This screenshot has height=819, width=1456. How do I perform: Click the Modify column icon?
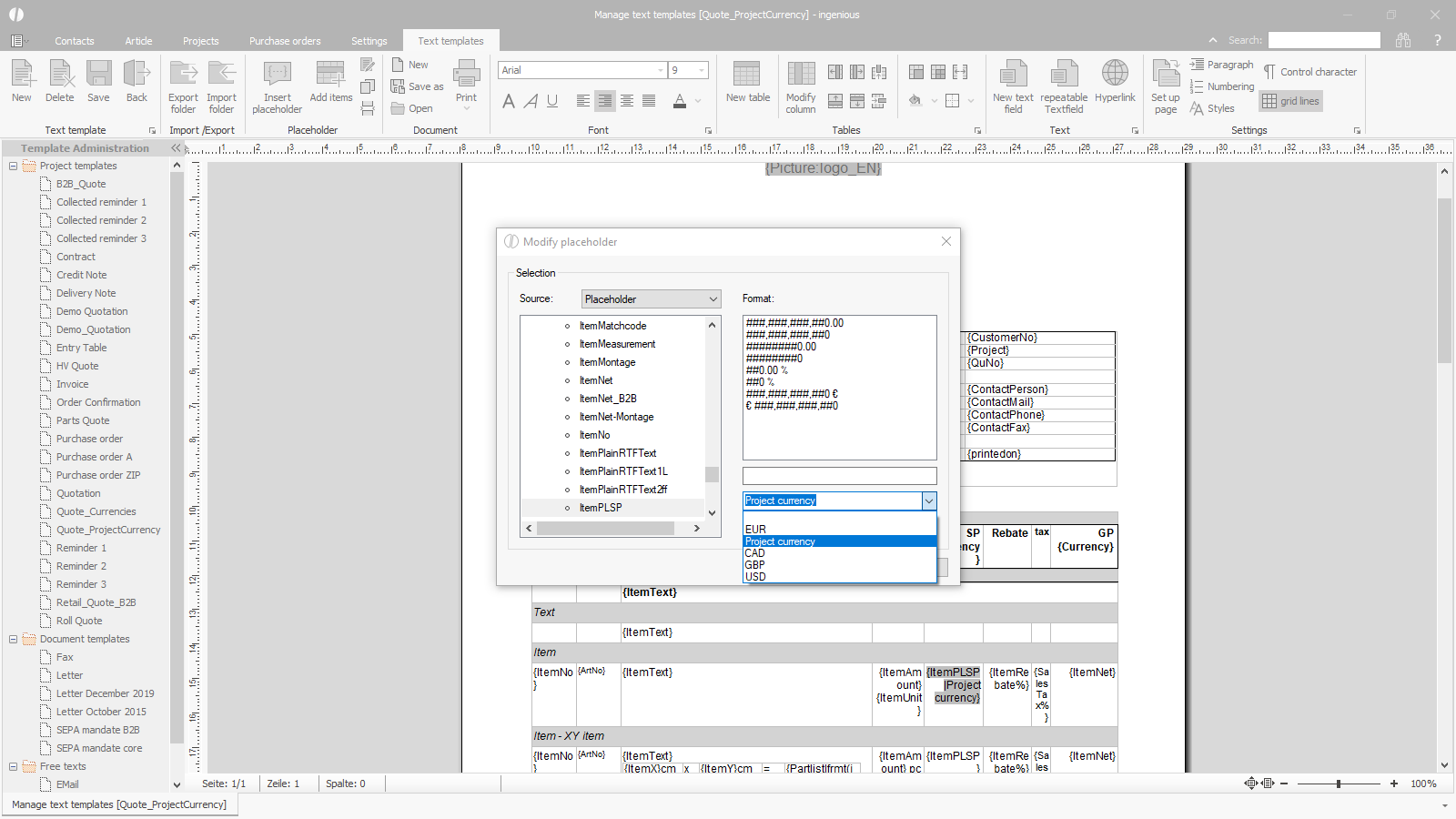coord(801,75)
